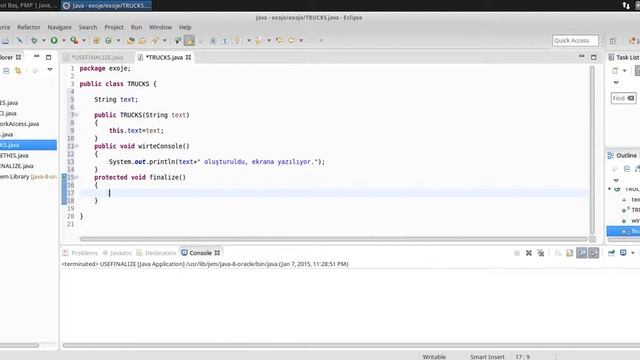The width and height of the screenshot is (640, 360).
Task: Open the Project menu
Action: tap(114, 27)
